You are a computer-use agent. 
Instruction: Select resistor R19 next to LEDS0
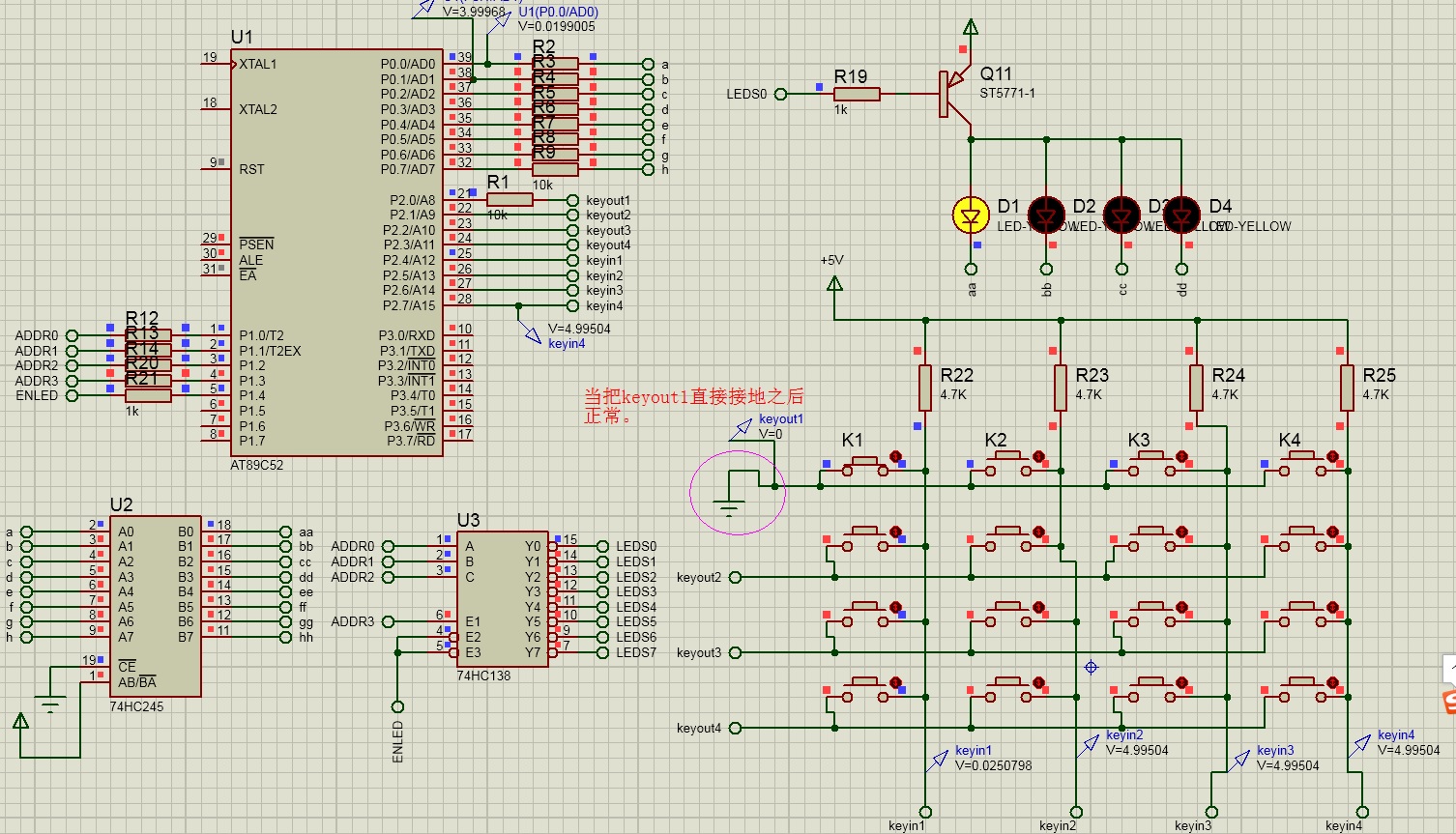click(857, 94)
